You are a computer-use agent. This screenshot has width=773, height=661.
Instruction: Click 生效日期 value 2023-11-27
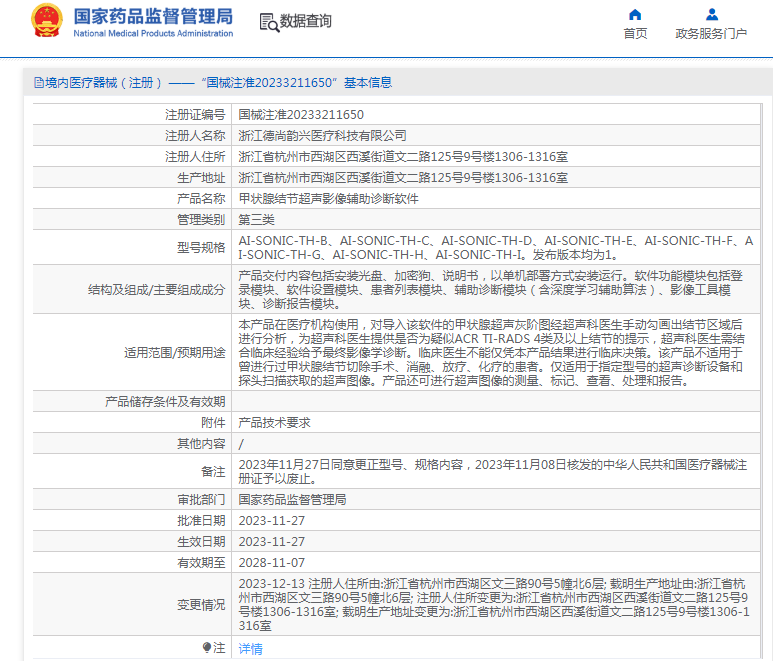point(272,542)
